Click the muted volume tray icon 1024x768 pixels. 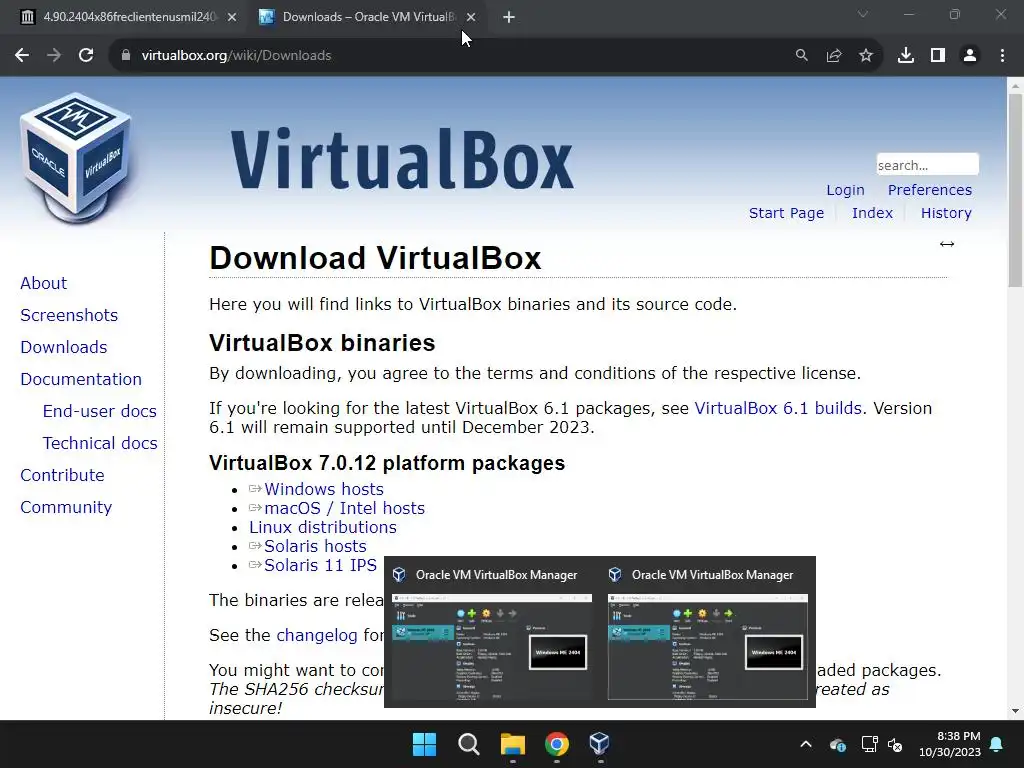coord(895,744)
